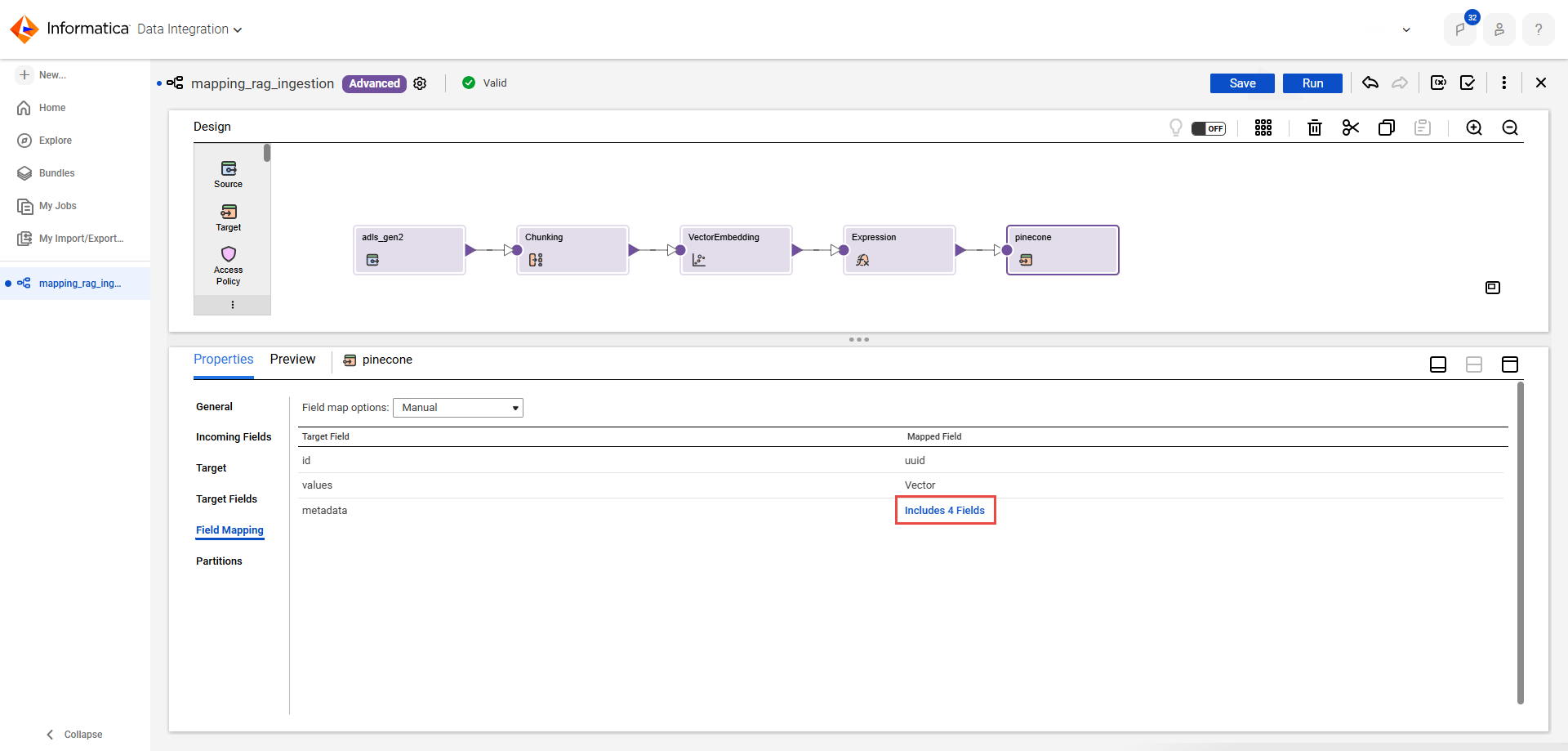Click the parameter panel icon beside redo
1568x751 pixels.
1438,83
